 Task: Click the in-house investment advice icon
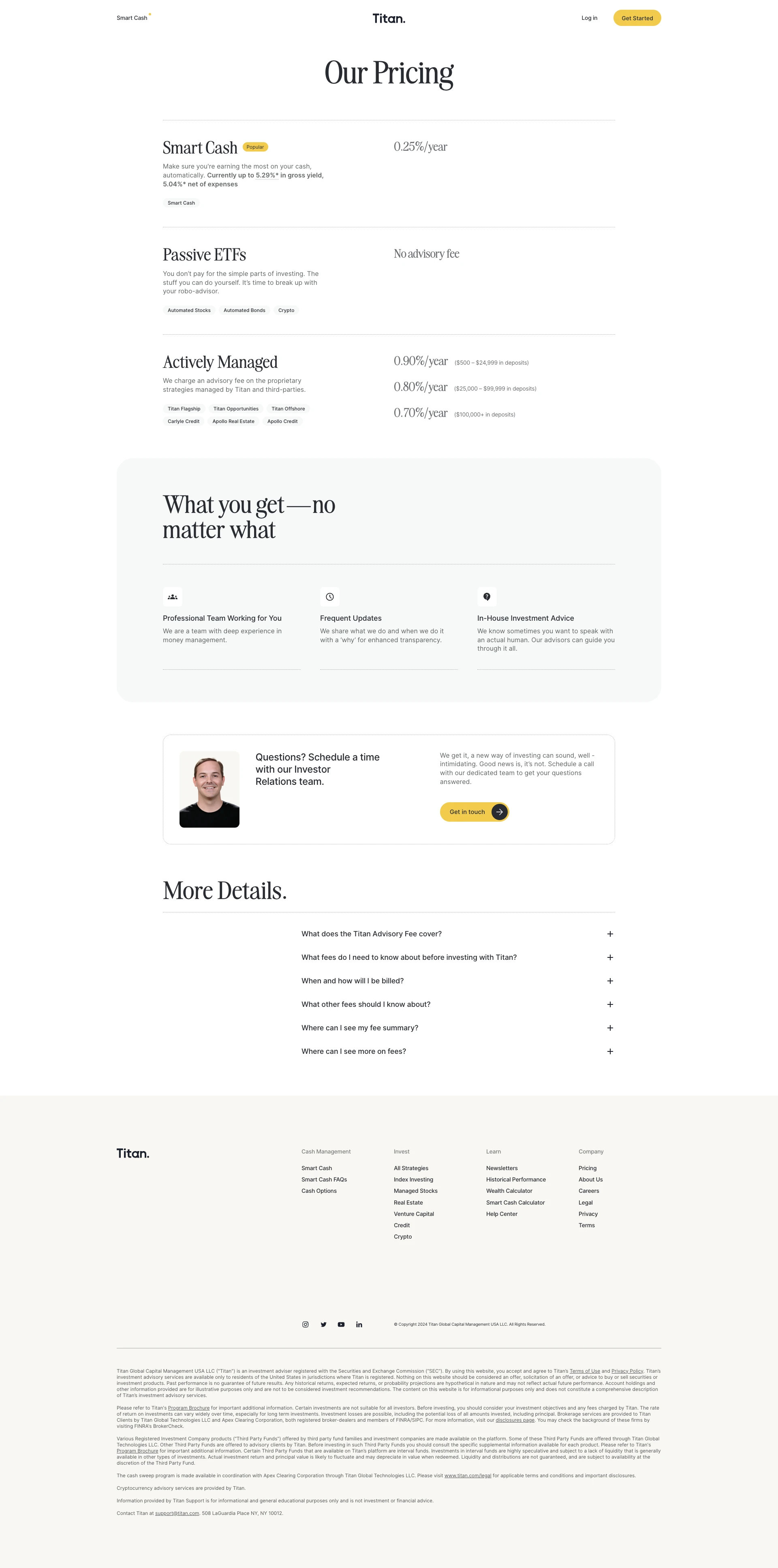coord(487,597)
